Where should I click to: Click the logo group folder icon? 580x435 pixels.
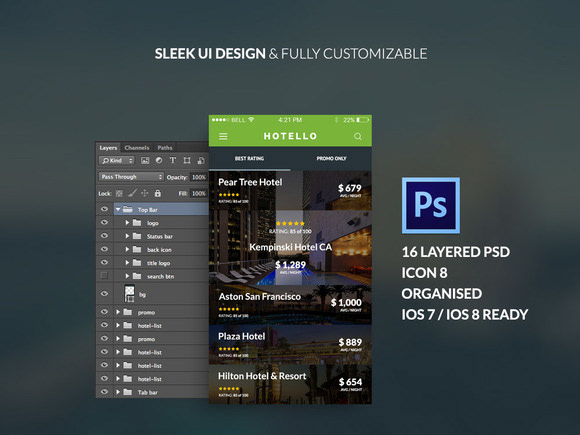point(137,223)
